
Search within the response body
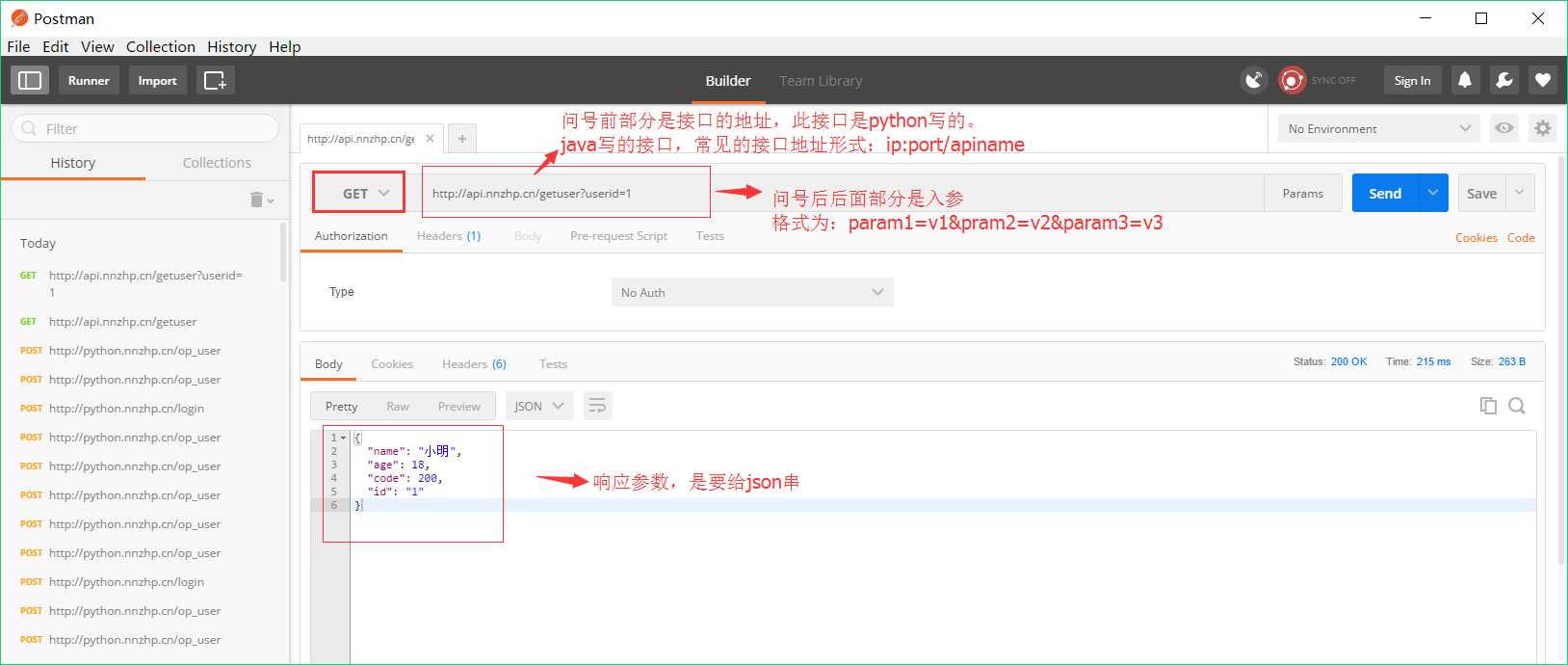point(1517,406)
